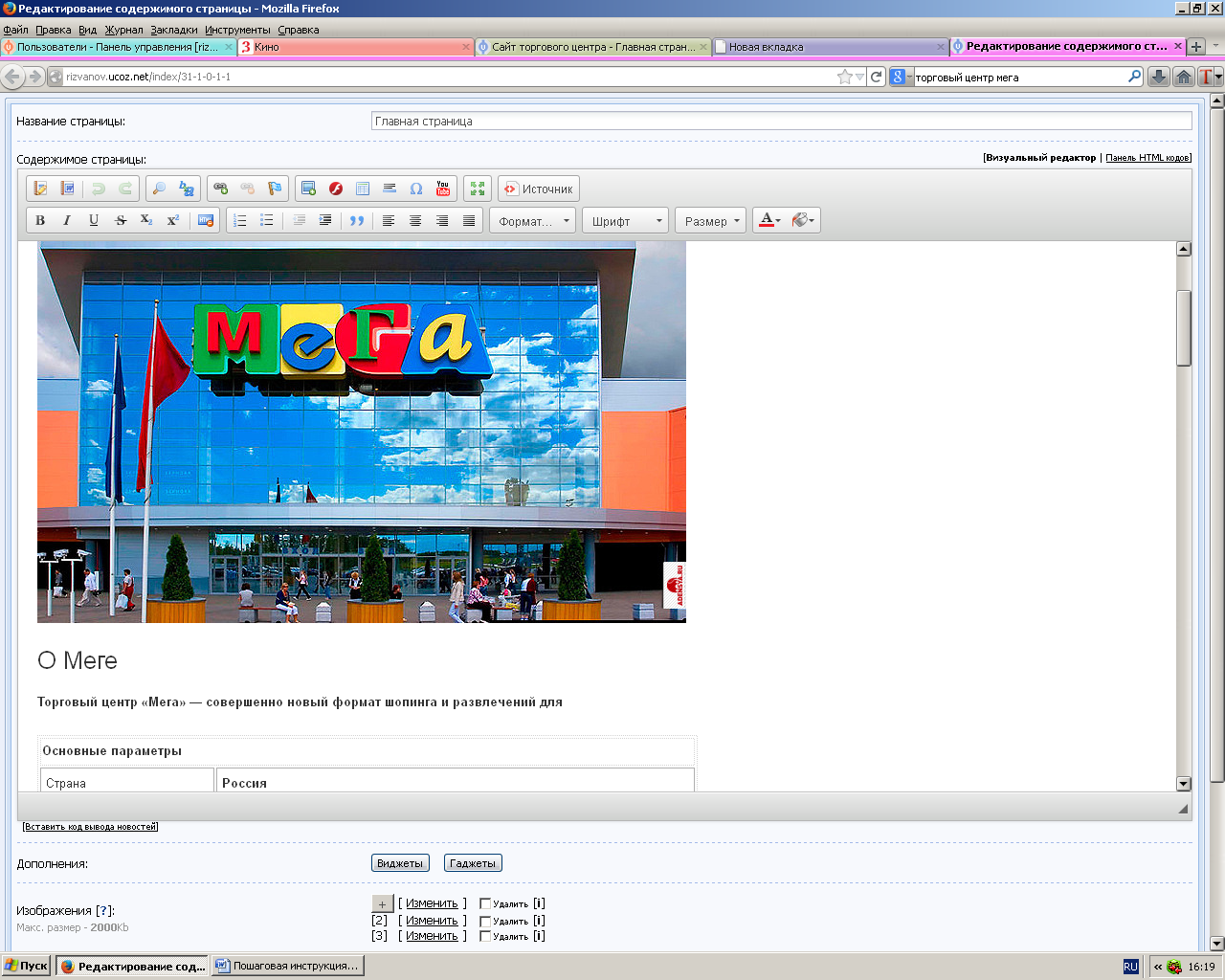Open the Размер size dropdown
Image resolution: width=1225 pixels, height=980 pixels.
[712, 221]
